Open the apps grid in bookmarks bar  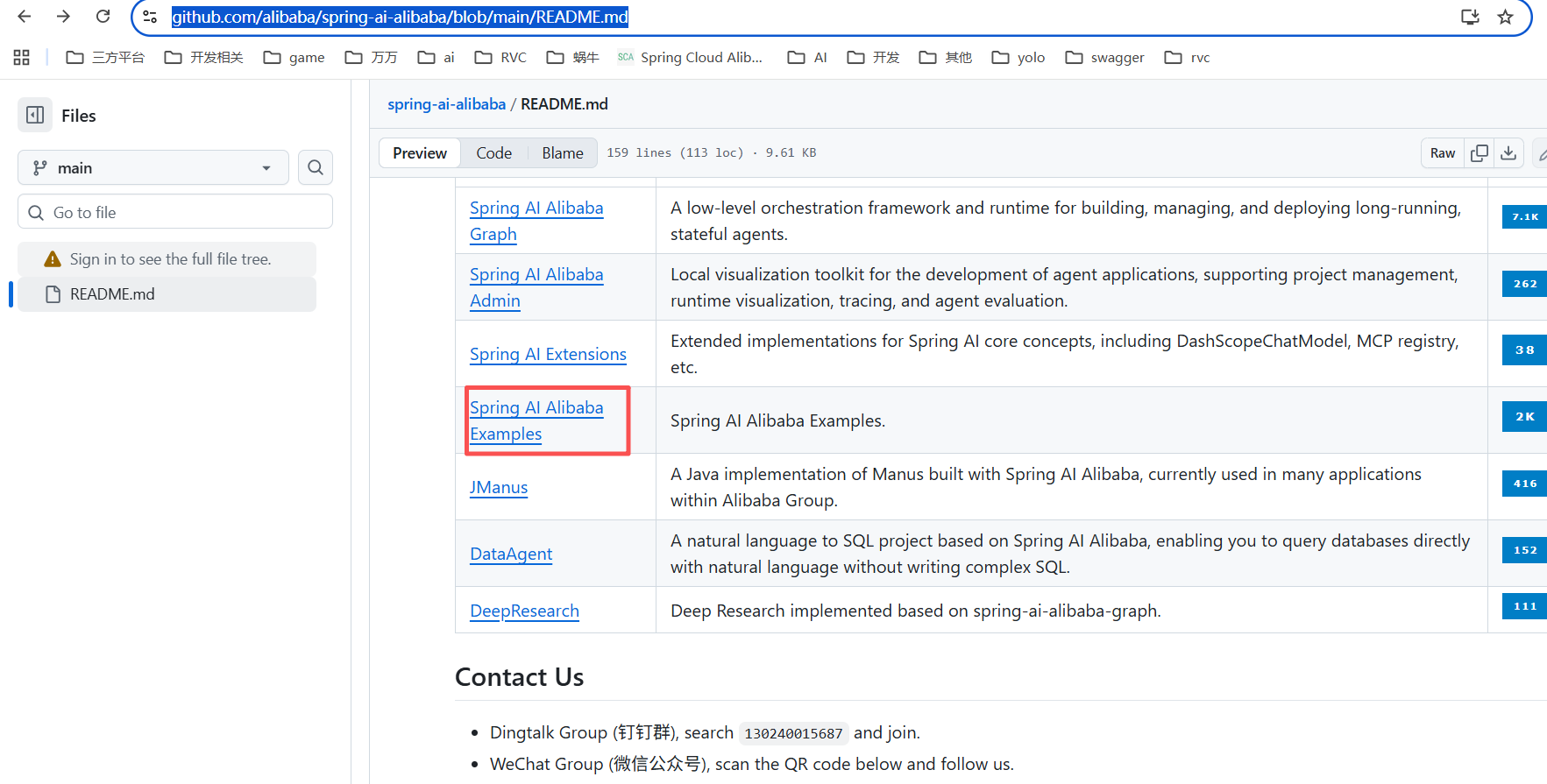click(x=22, y=58)
